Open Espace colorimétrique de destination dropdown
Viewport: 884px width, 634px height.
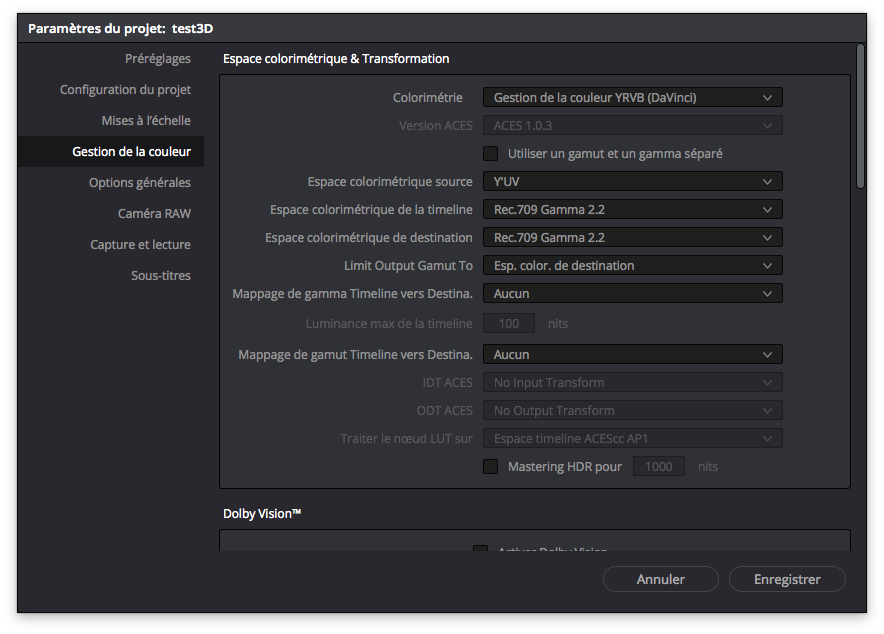[633, 237]
